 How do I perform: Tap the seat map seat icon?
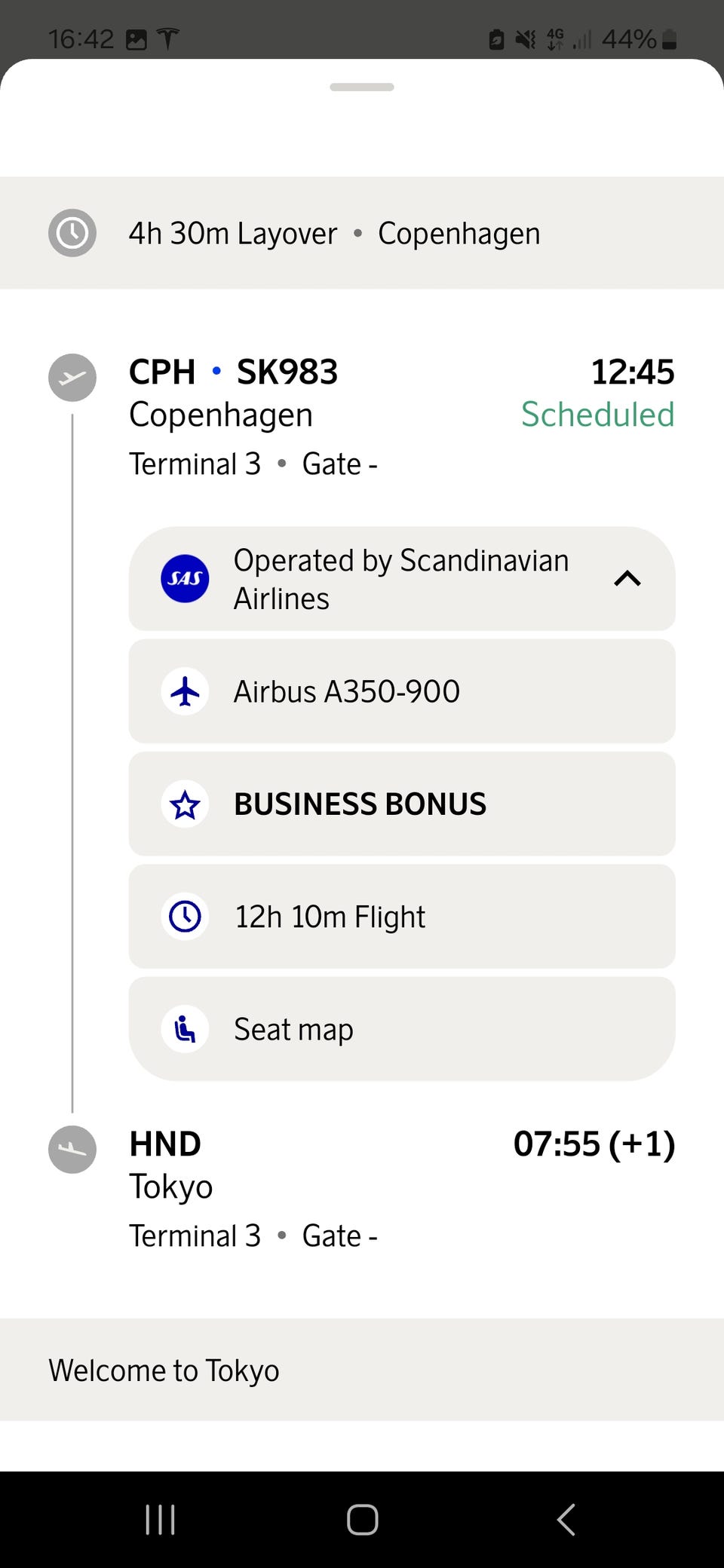[185, 1029]
